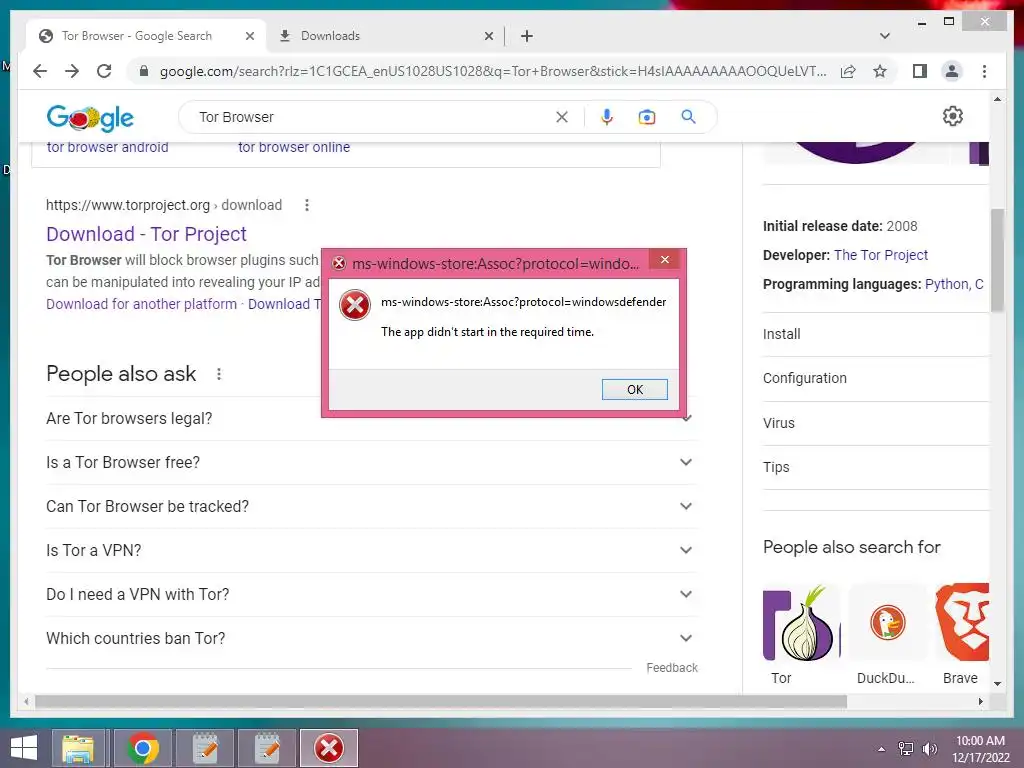
Task: Open volume control in system tray
Action: click(x=929, y=748)
